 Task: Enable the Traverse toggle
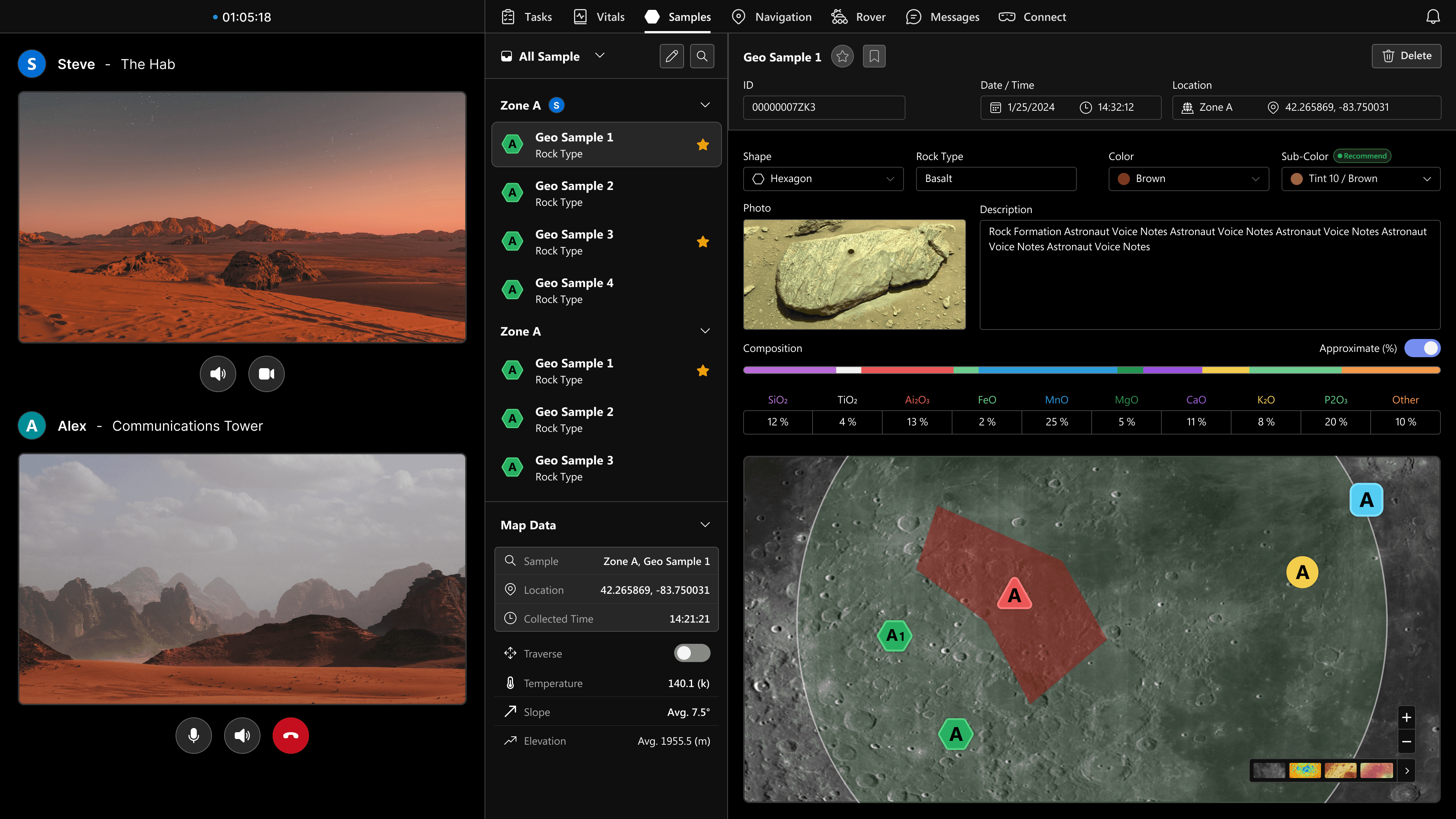pos(692,653)
